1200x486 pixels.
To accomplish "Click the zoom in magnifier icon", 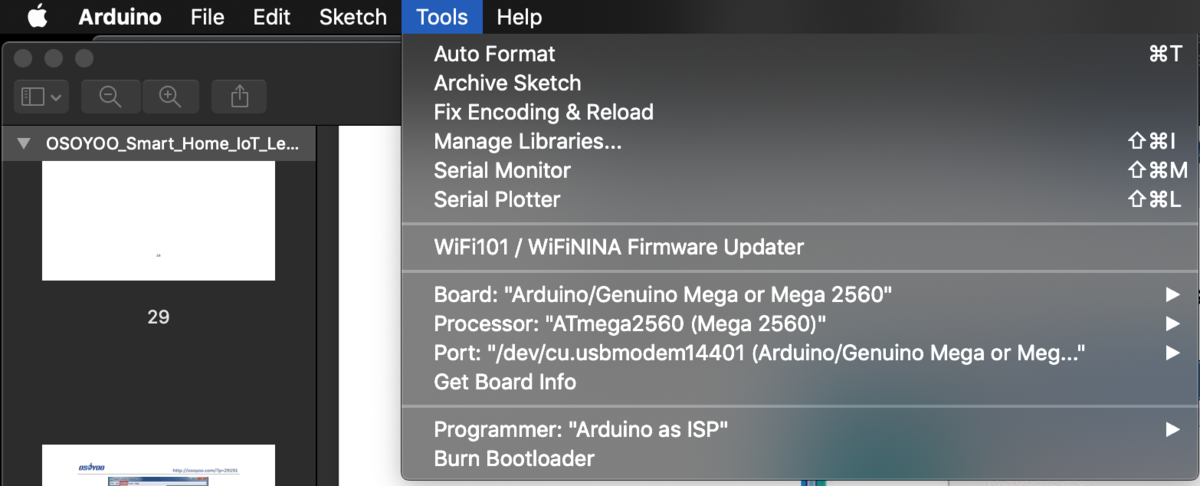I will [170, 97].
